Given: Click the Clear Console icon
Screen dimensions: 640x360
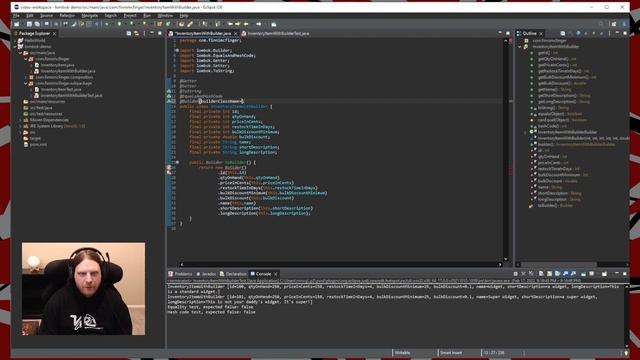Looking at the screenshot, I should coord(541,274).
